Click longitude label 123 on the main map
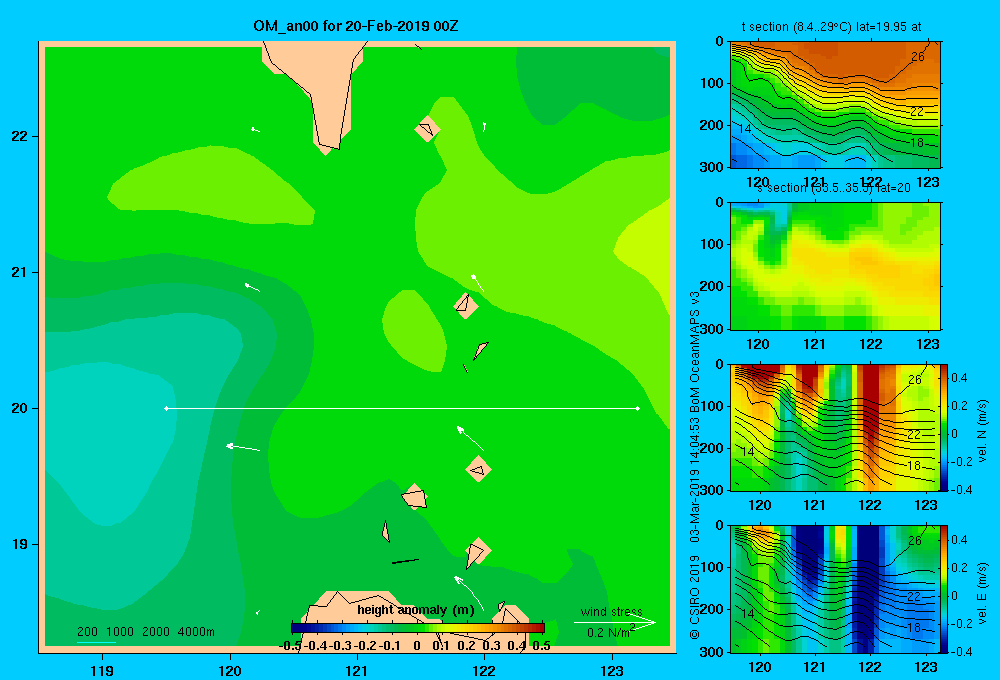Image resolution: width=1000 pixels, height=680 pixels. point(612,670)
